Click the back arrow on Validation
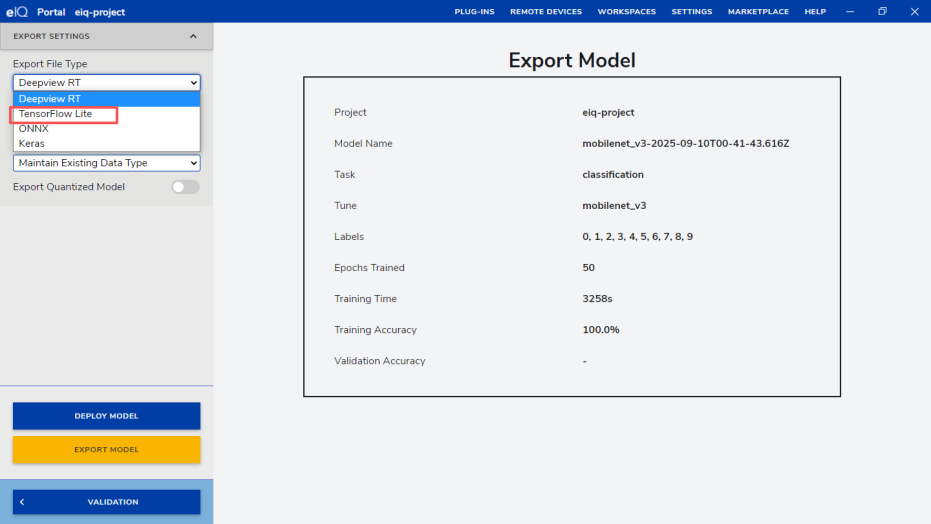931x524 pixels. pyautogui.click(x=22, y=502)
